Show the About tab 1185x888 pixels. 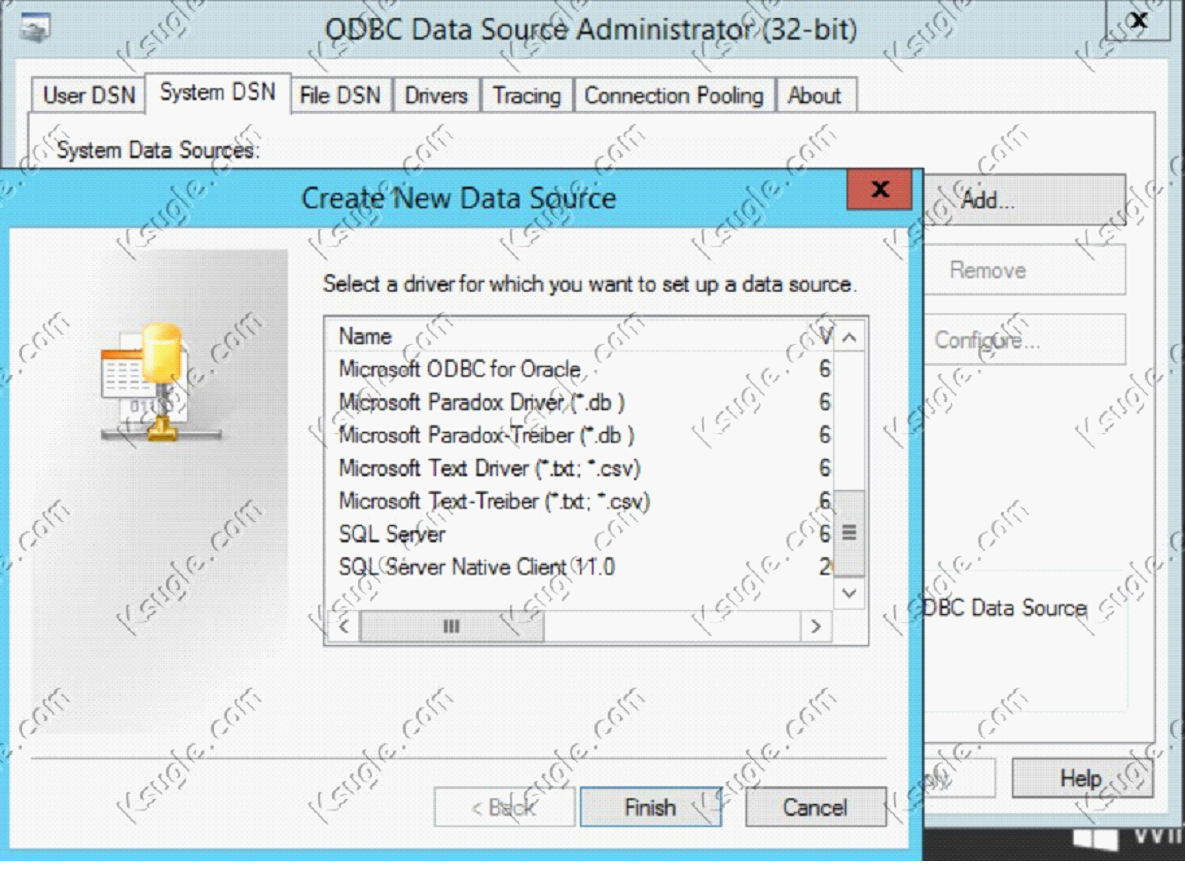point(815,95)
